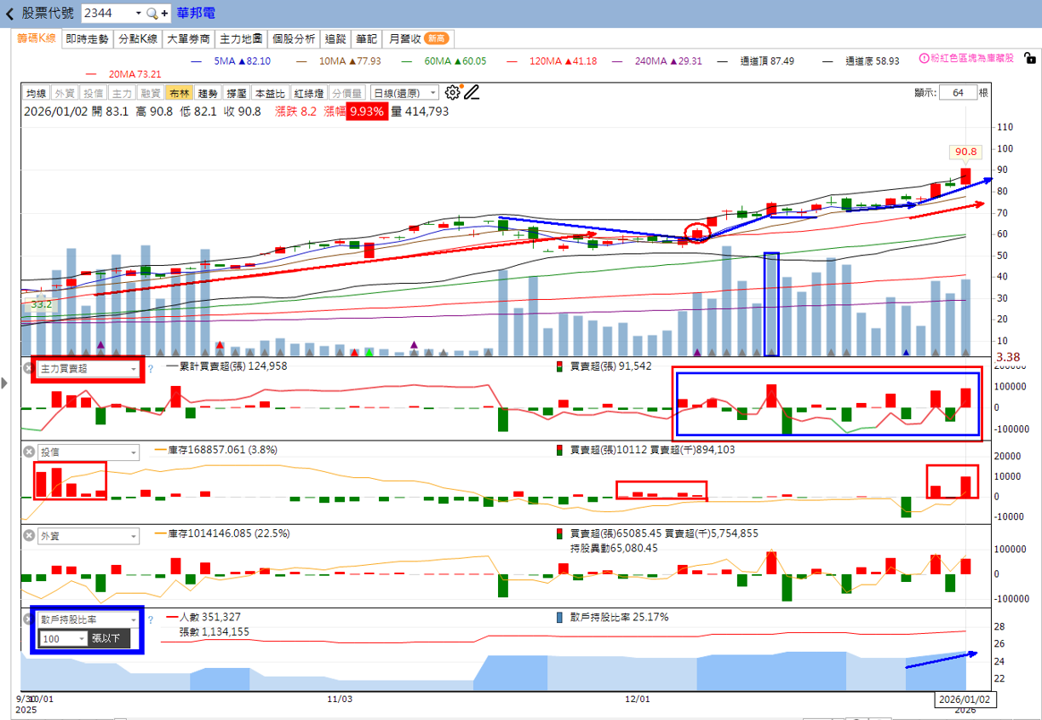This screenshot has width=1042, height=720.
Task: Close the 外資 indicator panel
Action: [29, 536]
